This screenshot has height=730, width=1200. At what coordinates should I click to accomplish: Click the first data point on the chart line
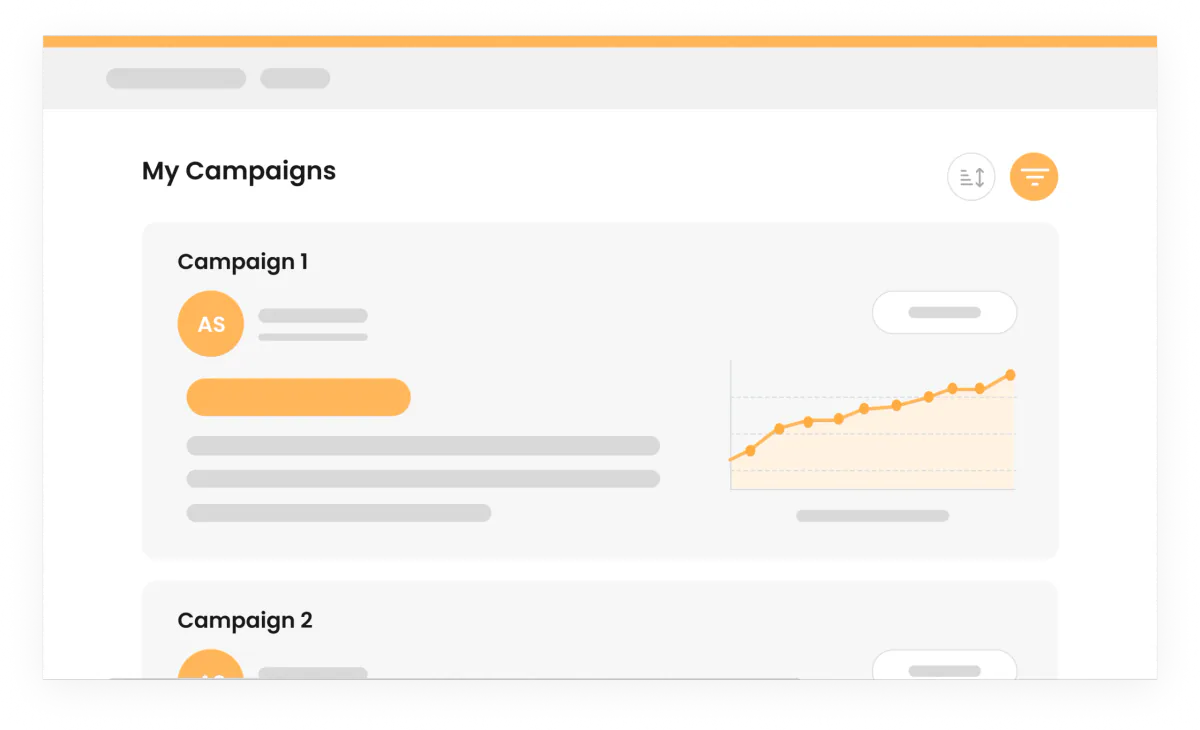tap(750, 450)
